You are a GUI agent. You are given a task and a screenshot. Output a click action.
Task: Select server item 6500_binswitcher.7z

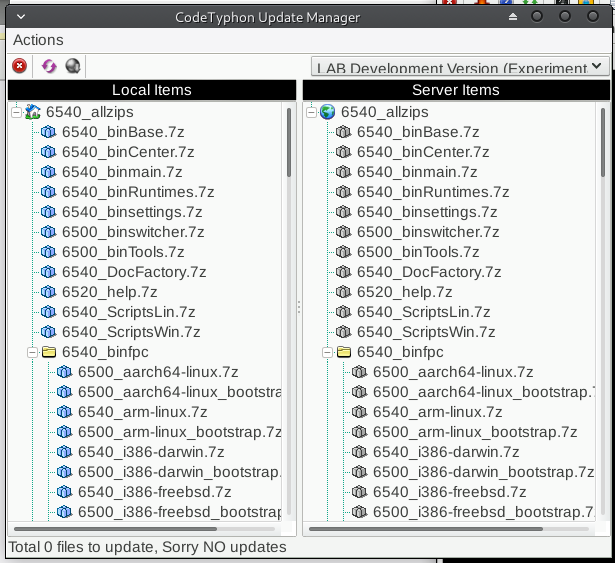(428, 232)
